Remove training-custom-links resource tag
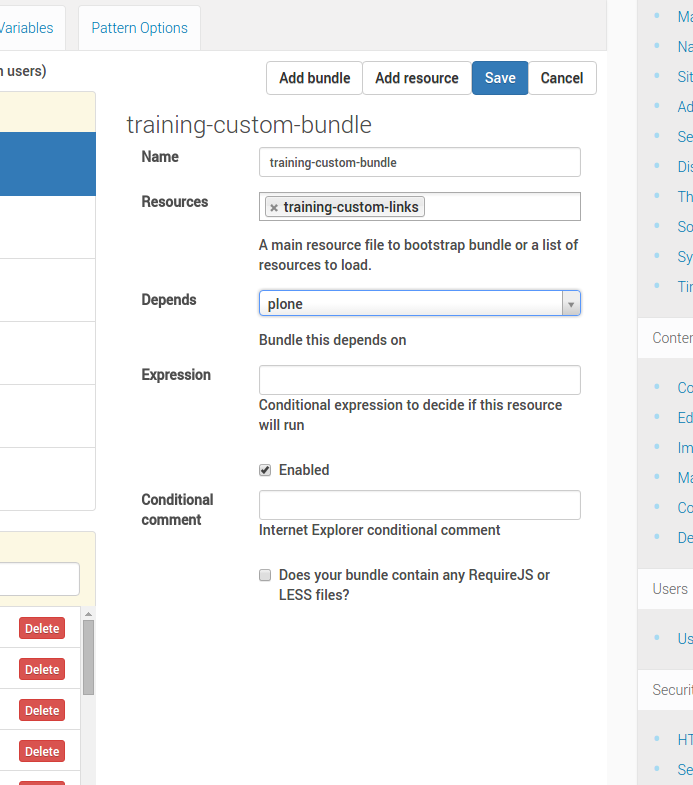 pos(274,207)
